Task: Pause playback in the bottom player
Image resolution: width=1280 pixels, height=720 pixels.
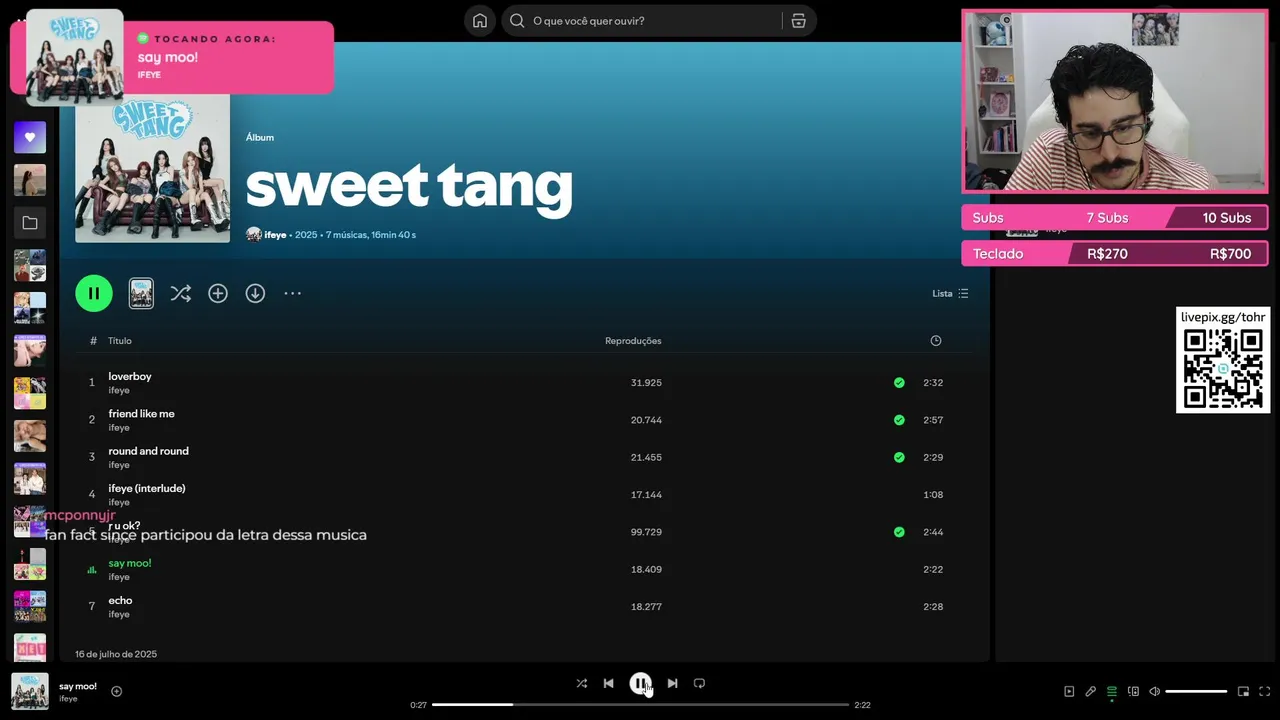Action: point(640,683)
